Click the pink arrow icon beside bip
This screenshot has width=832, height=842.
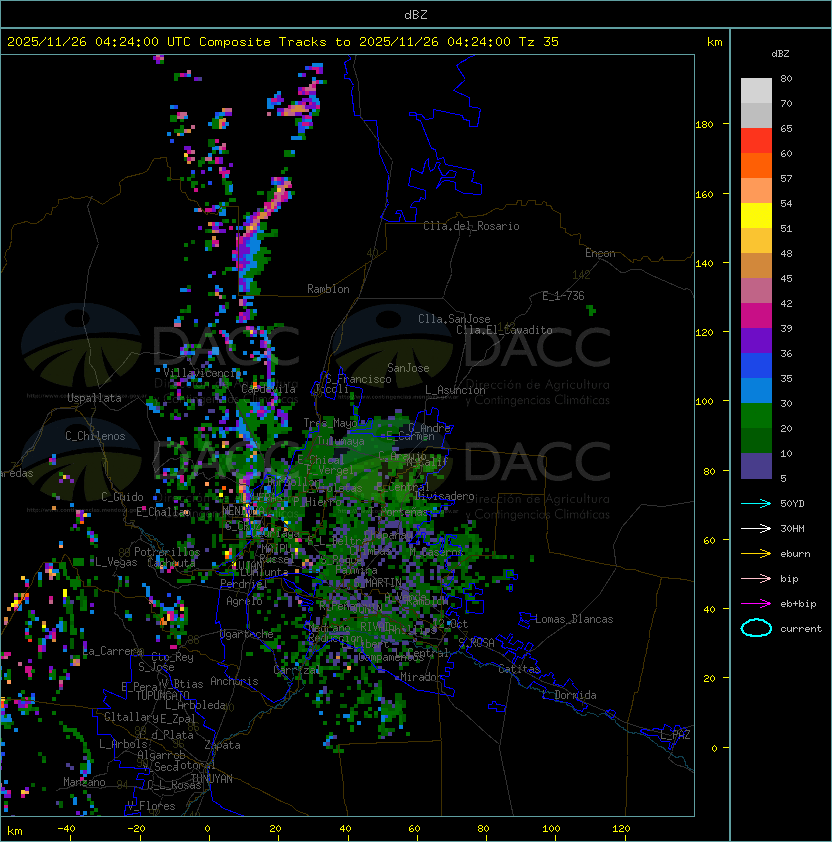756,579
